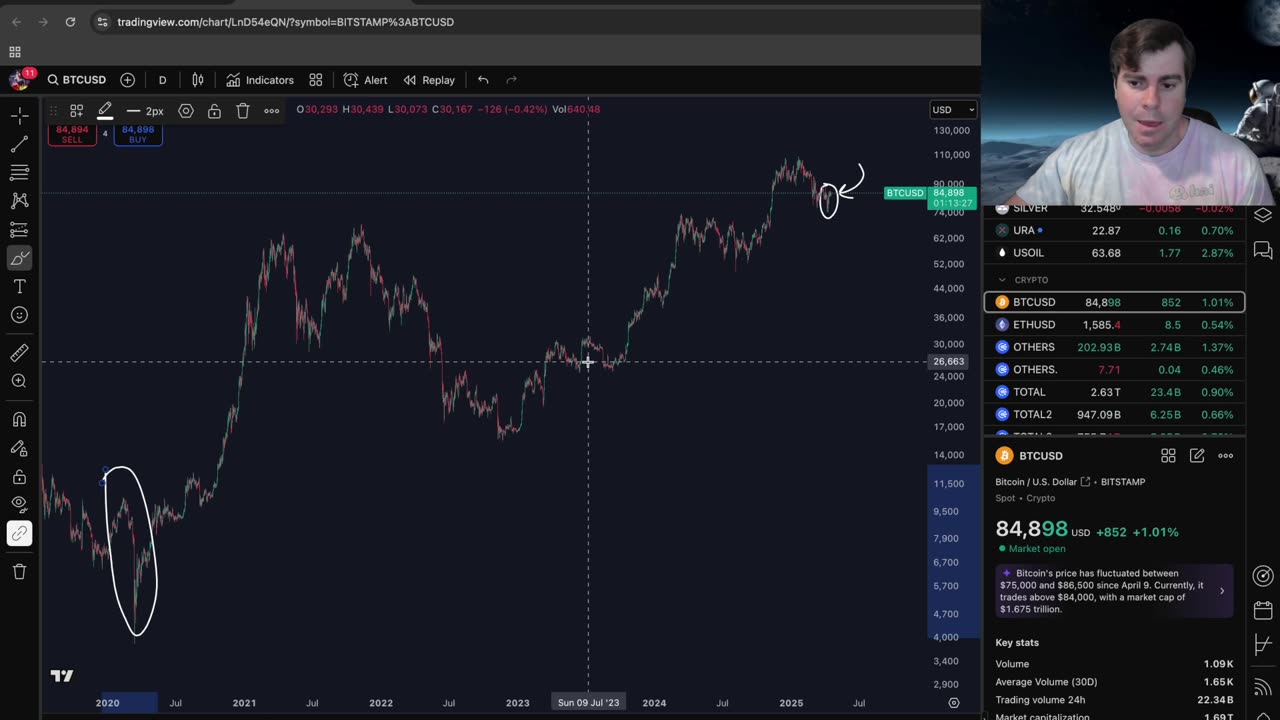Click the red SELL button
The height and width of the screenshot is (720, 1280).
pos(72,134)
